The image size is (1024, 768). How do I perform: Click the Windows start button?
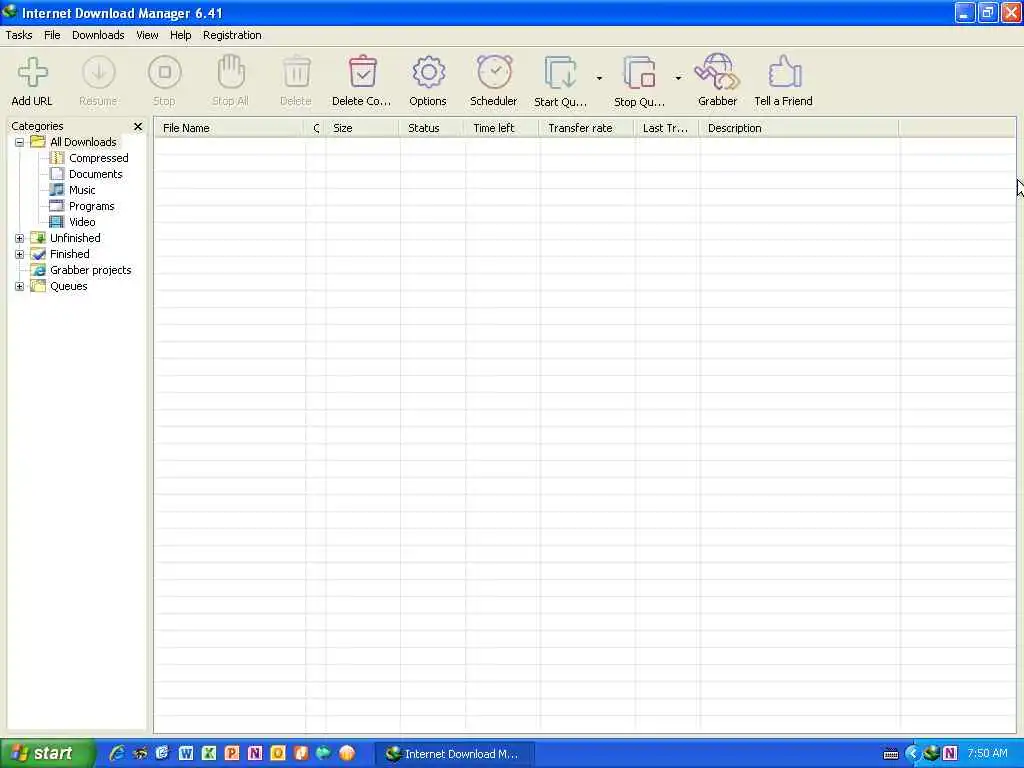tap(48, 754)
